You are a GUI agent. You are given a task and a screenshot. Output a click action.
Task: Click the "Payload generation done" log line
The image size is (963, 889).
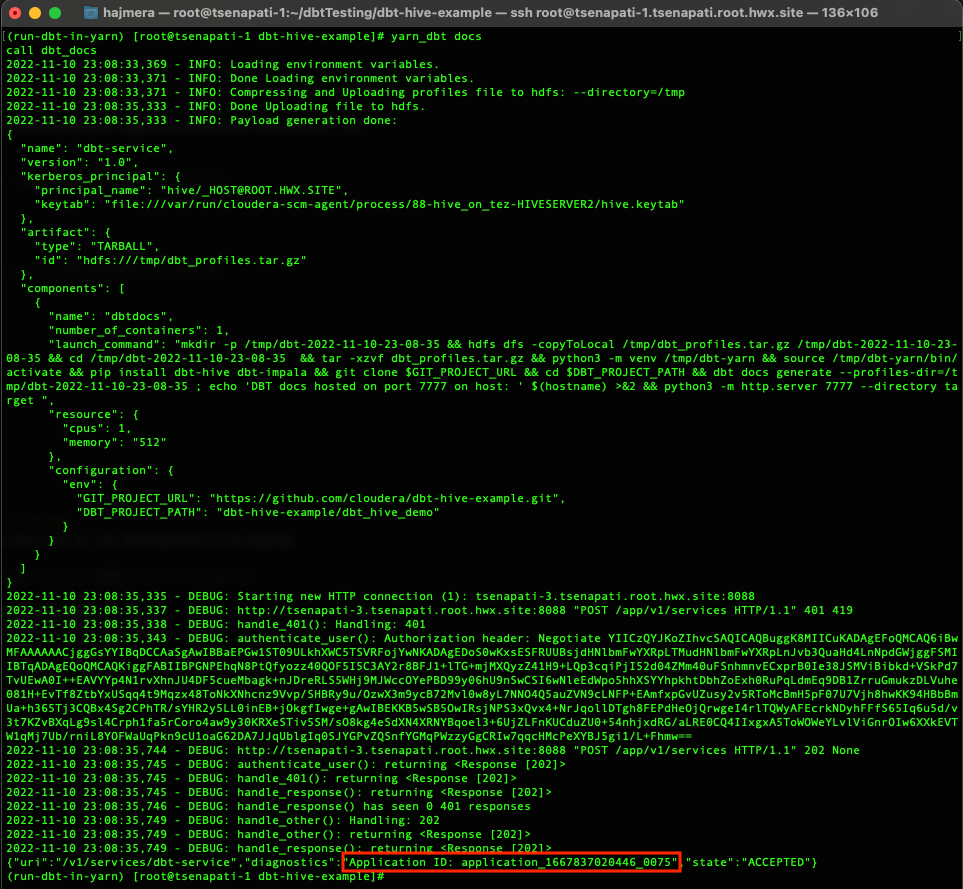[202, 120]
